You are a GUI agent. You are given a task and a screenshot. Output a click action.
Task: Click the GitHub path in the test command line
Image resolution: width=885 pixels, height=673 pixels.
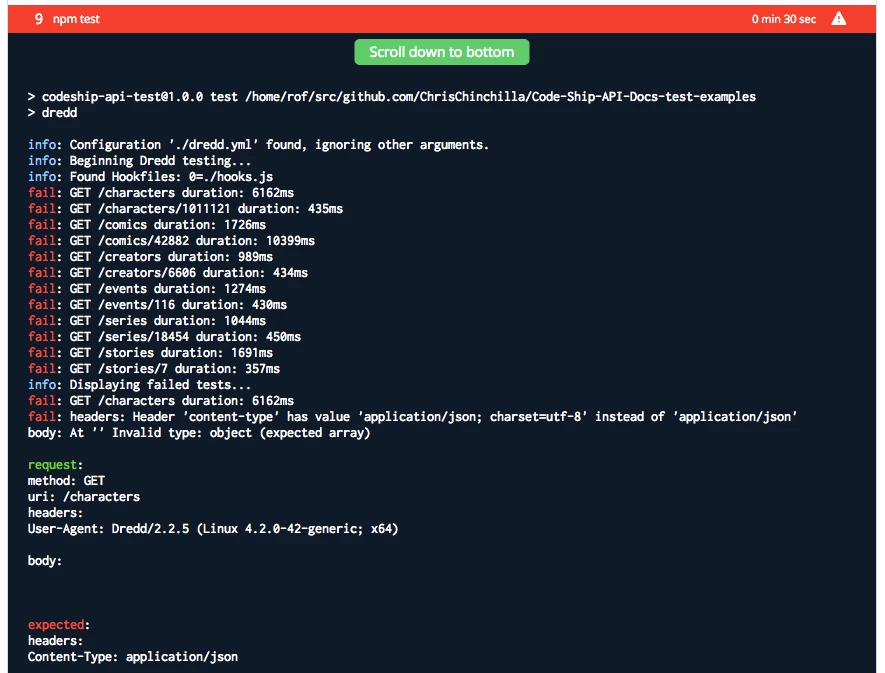click(x=500, y=97)
